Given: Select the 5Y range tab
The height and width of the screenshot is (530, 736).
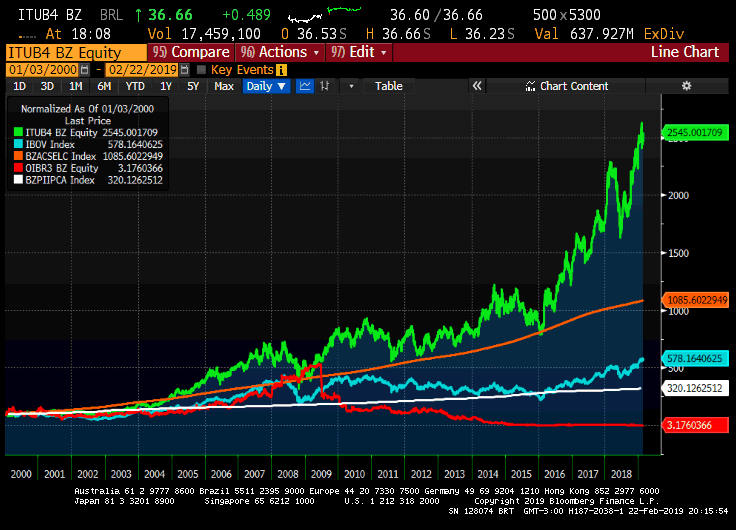Looking at the screenshot, I should tap(193, 86).
